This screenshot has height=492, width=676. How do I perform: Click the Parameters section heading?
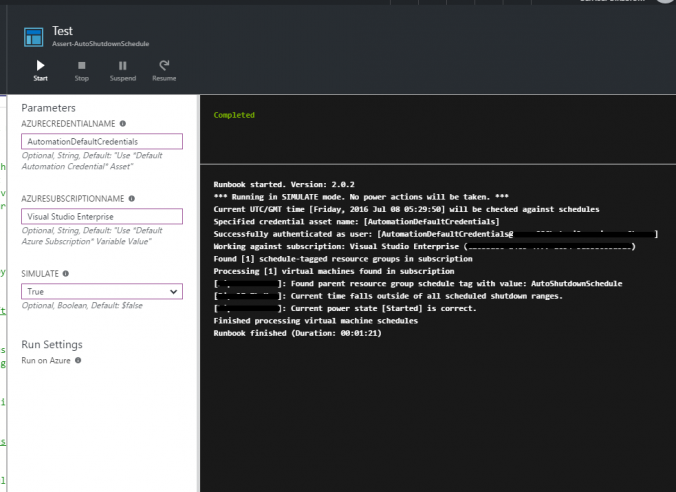48,108
